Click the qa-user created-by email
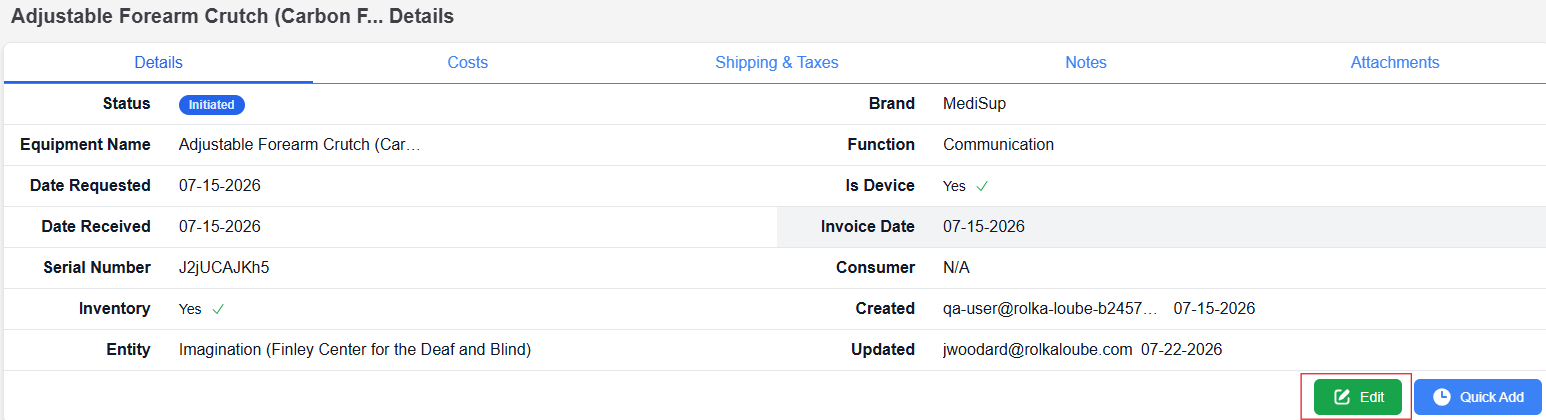 [x=1050, y=309]
